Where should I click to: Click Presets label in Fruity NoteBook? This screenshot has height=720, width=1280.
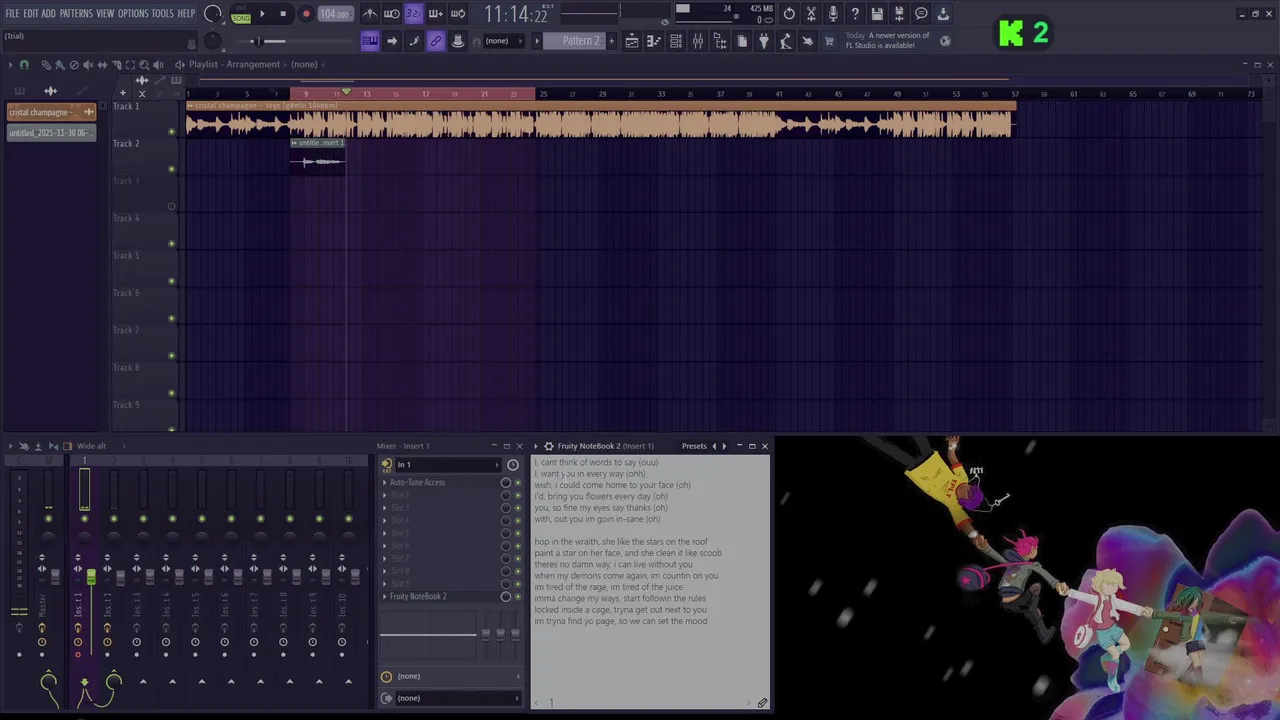click(x=694, y=446)
